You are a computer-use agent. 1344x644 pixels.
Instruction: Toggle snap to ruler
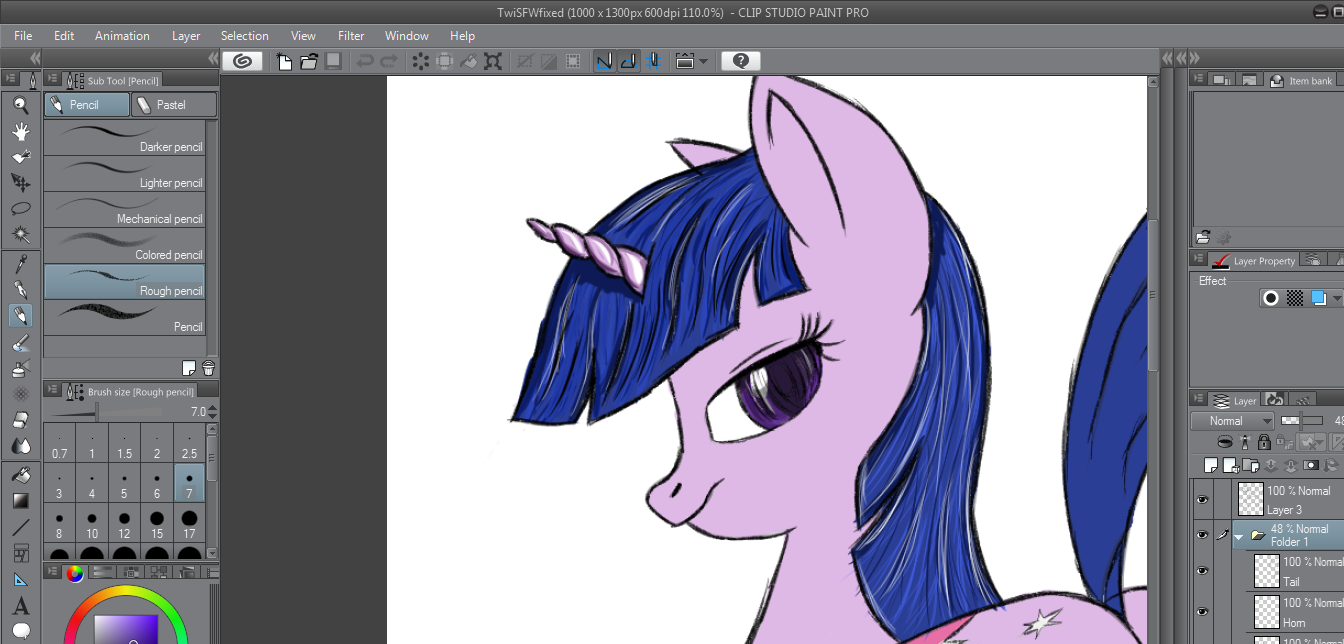tap(604, 61)
